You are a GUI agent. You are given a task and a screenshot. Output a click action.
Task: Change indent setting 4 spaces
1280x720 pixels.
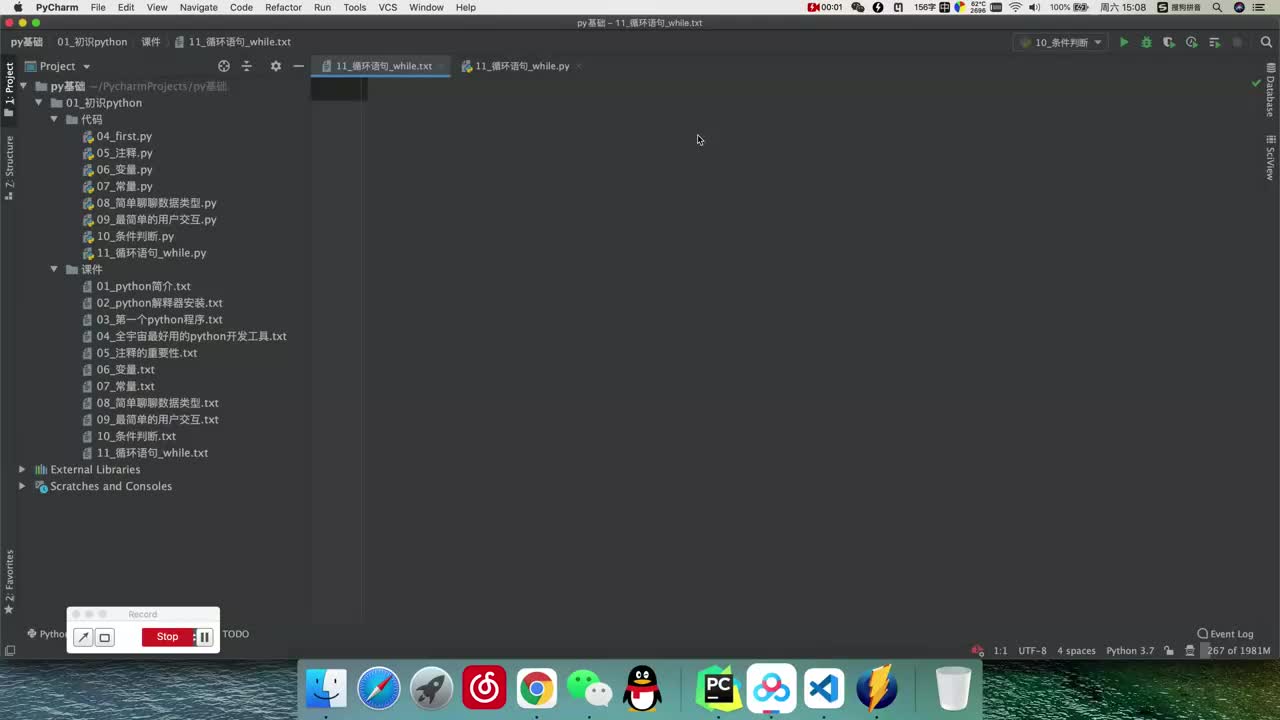pos(1076,650)
